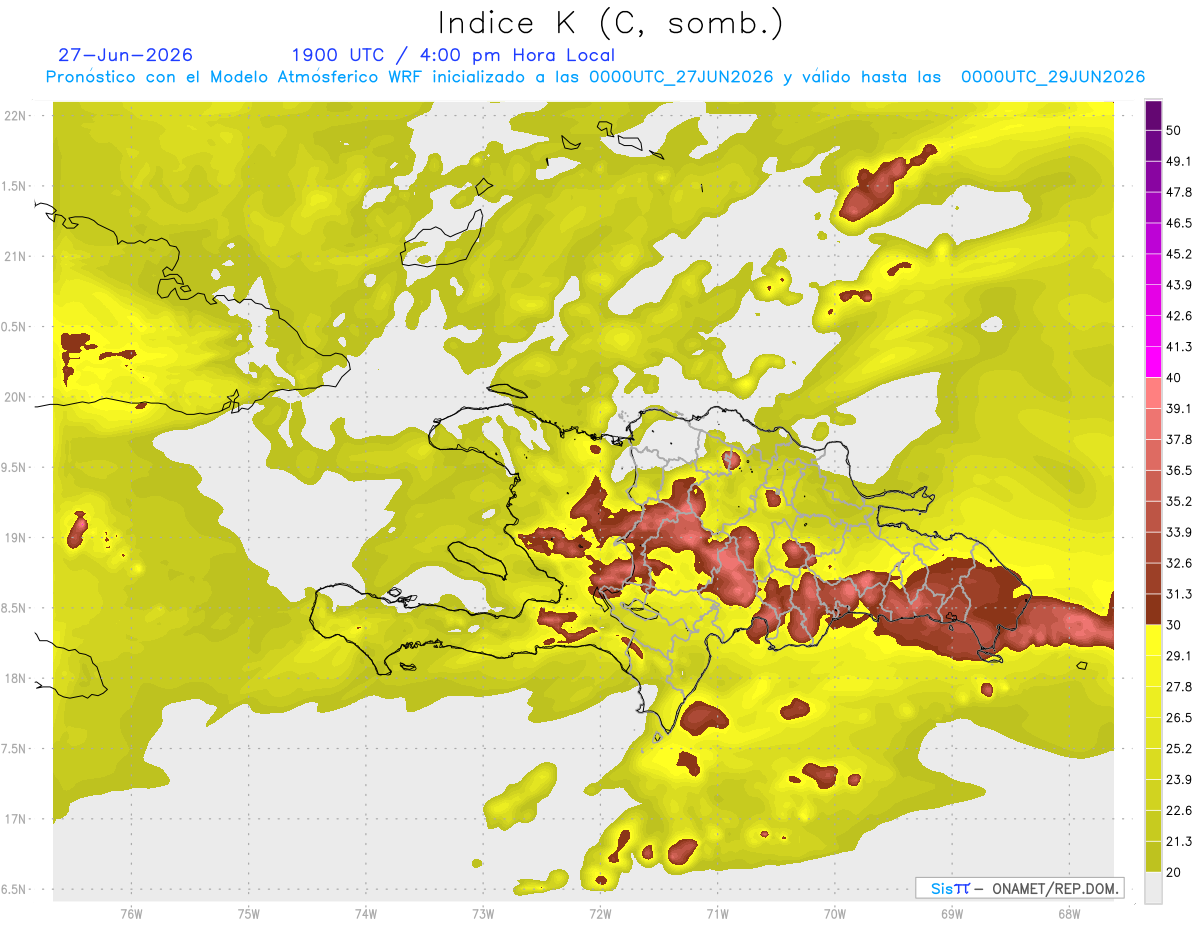The width and height of the screenshot is (1200, 927).
Task: Click '1900 UTC / 4:00 pm Hora Local'
Action: click(x=453, y=55)
